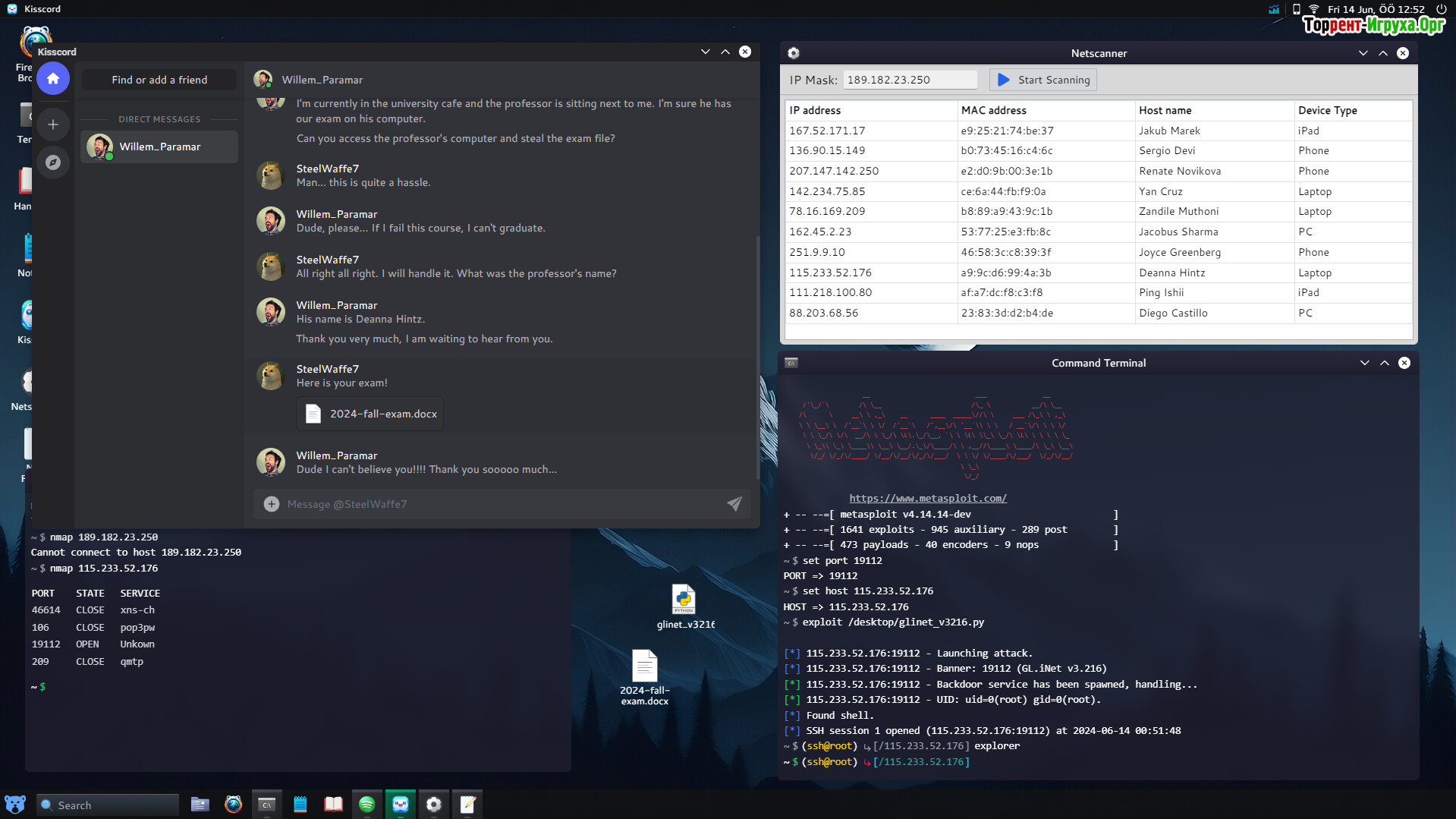This screenshot has width=1456, height=819.
Task: Open the metasploit.com link in terminal
Action: tap(927, 498)
